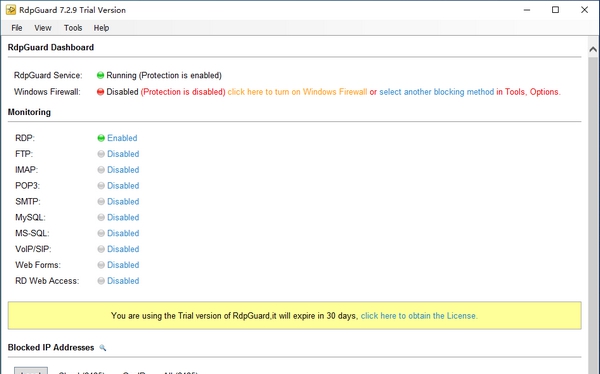The width and height of the screenshot is (600, 374).
Task: Select another blocking method link
Action: click(x=437, y=92)
